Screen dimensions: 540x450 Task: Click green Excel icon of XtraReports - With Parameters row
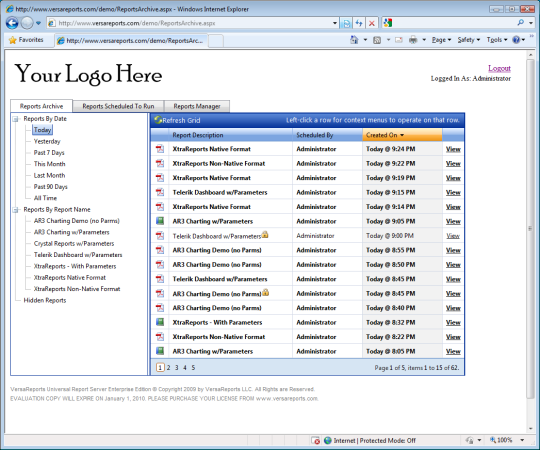tap(160, 322)
